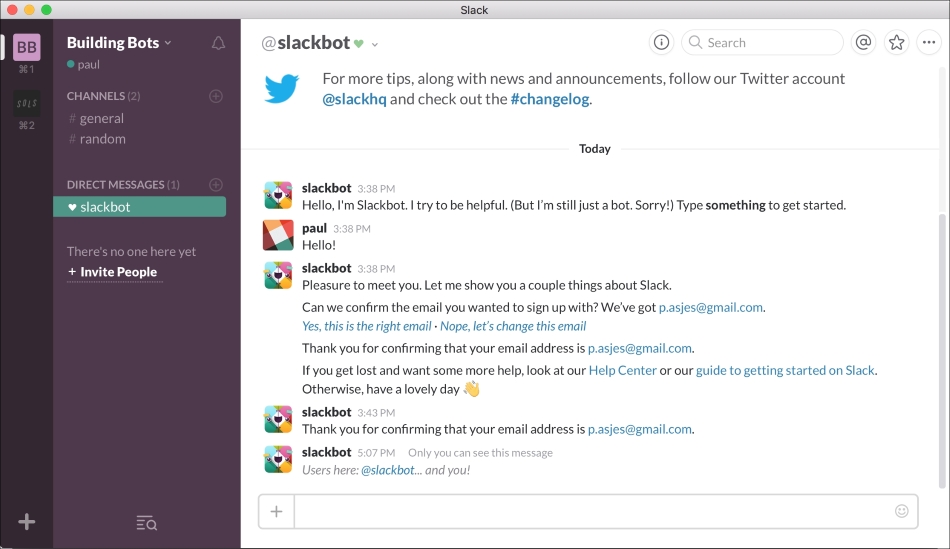The image size is (950, 549).
Task: Click slackbot avatar on 5:07 PM message
Action: click(278, 459)
